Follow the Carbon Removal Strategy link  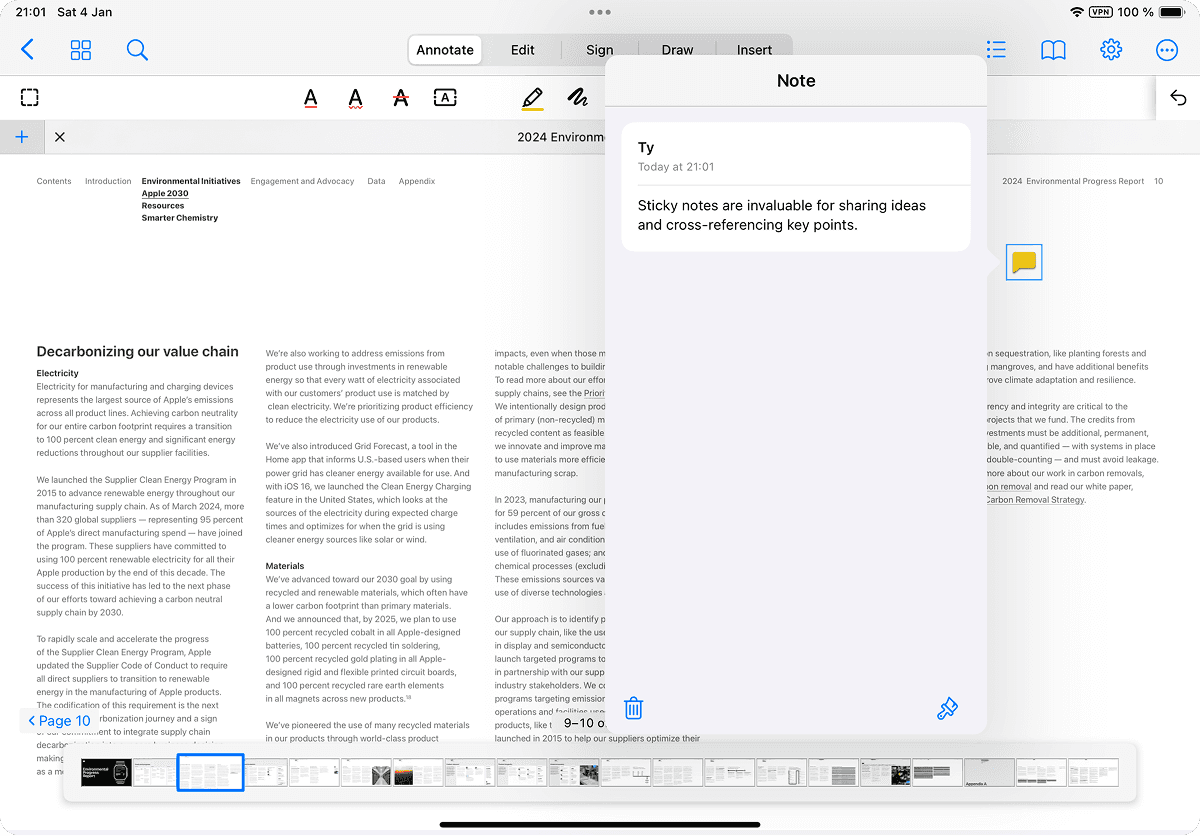point(1036,499)
